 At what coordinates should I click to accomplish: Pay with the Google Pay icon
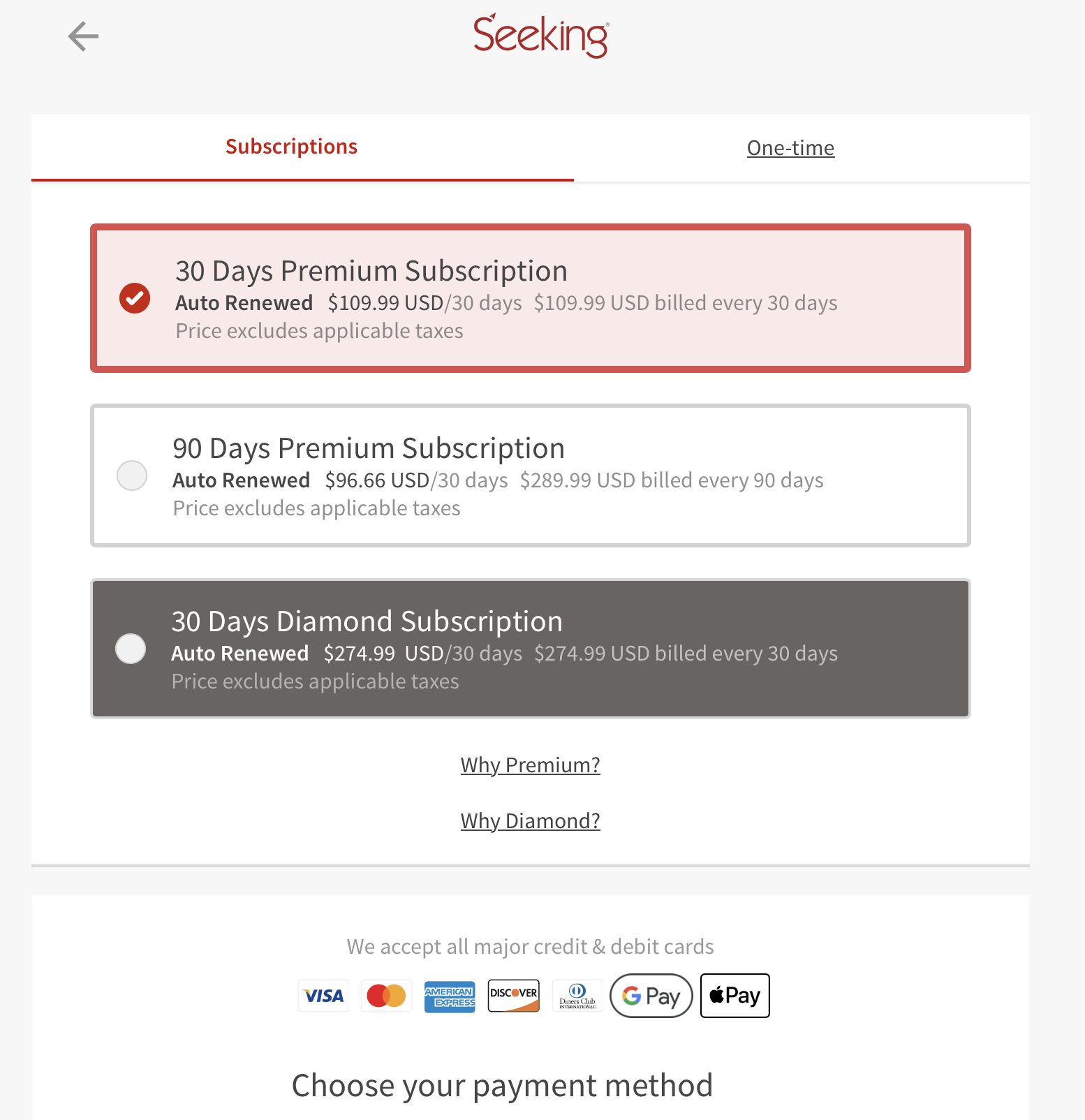(x=651, y=996)
